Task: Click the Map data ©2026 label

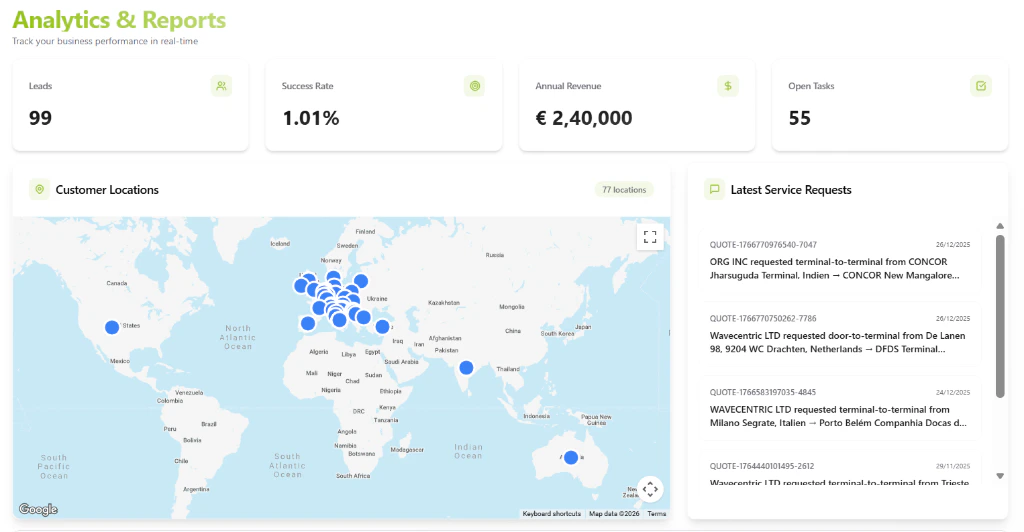Action: tap(614, 514)
